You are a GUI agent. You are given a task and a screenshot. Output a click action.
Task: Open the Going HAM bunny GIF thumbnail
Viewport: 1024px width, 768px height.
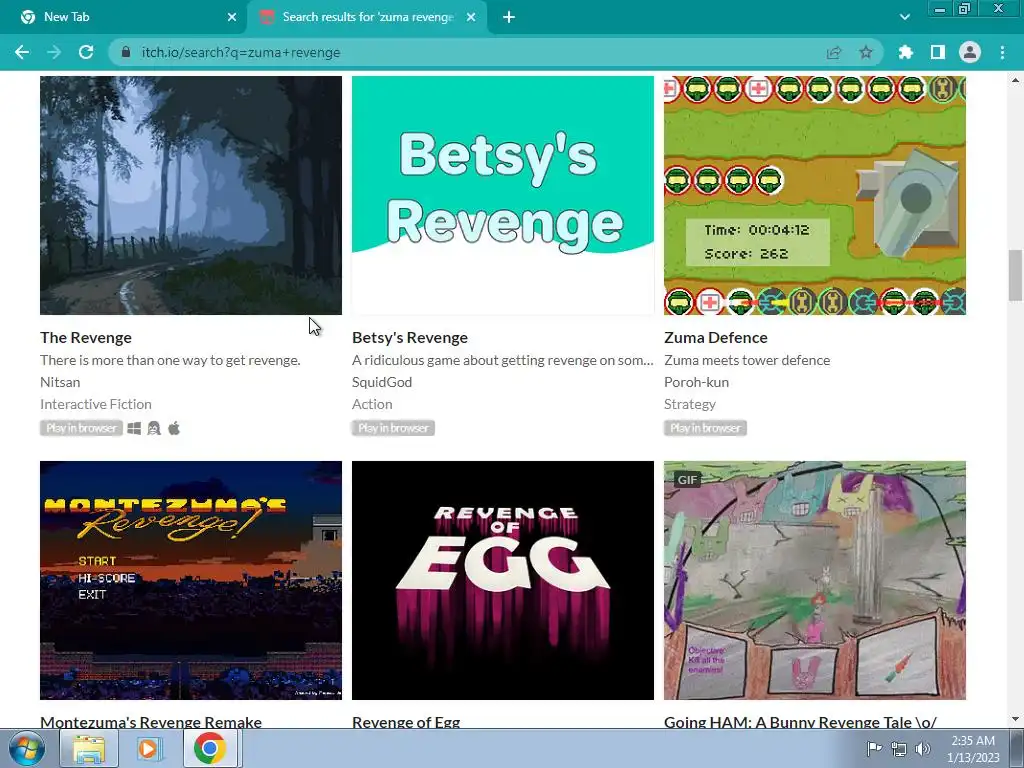pyautogui.click(x=815, y=581)
